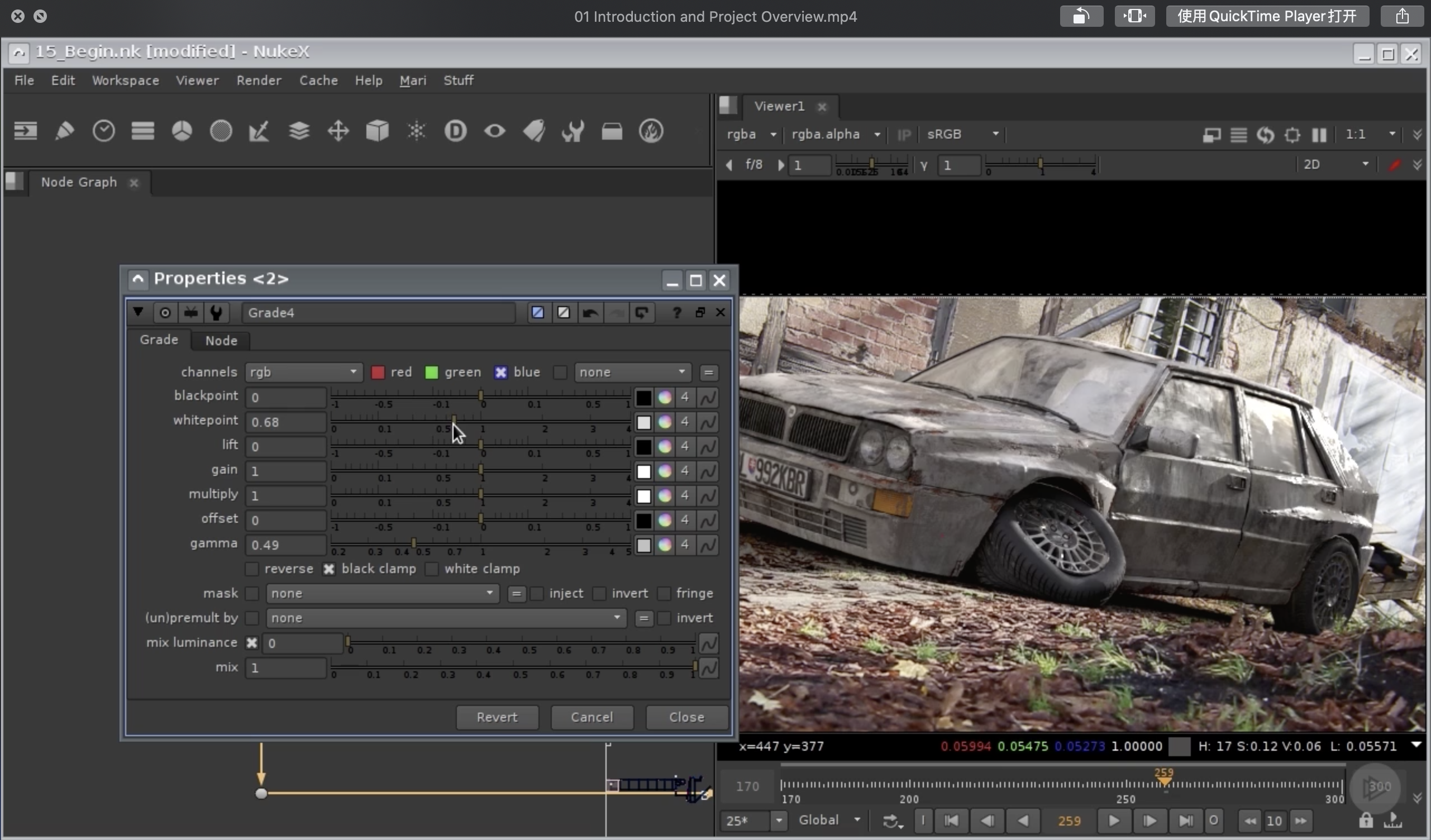Uncheck the blue channel checkbox

(500, 373)
